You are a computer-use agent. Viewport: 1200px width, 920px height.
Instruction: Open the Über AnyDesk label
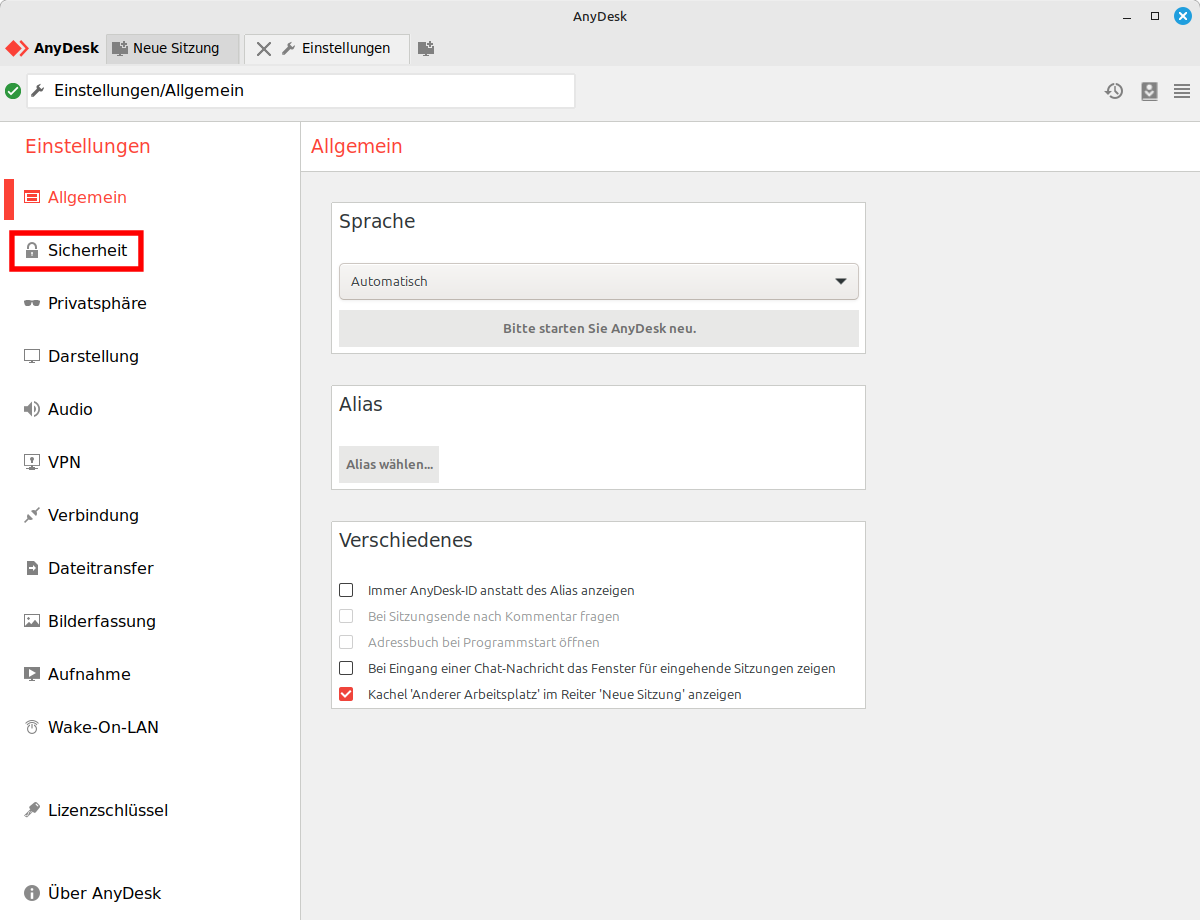tap(104, 893)
